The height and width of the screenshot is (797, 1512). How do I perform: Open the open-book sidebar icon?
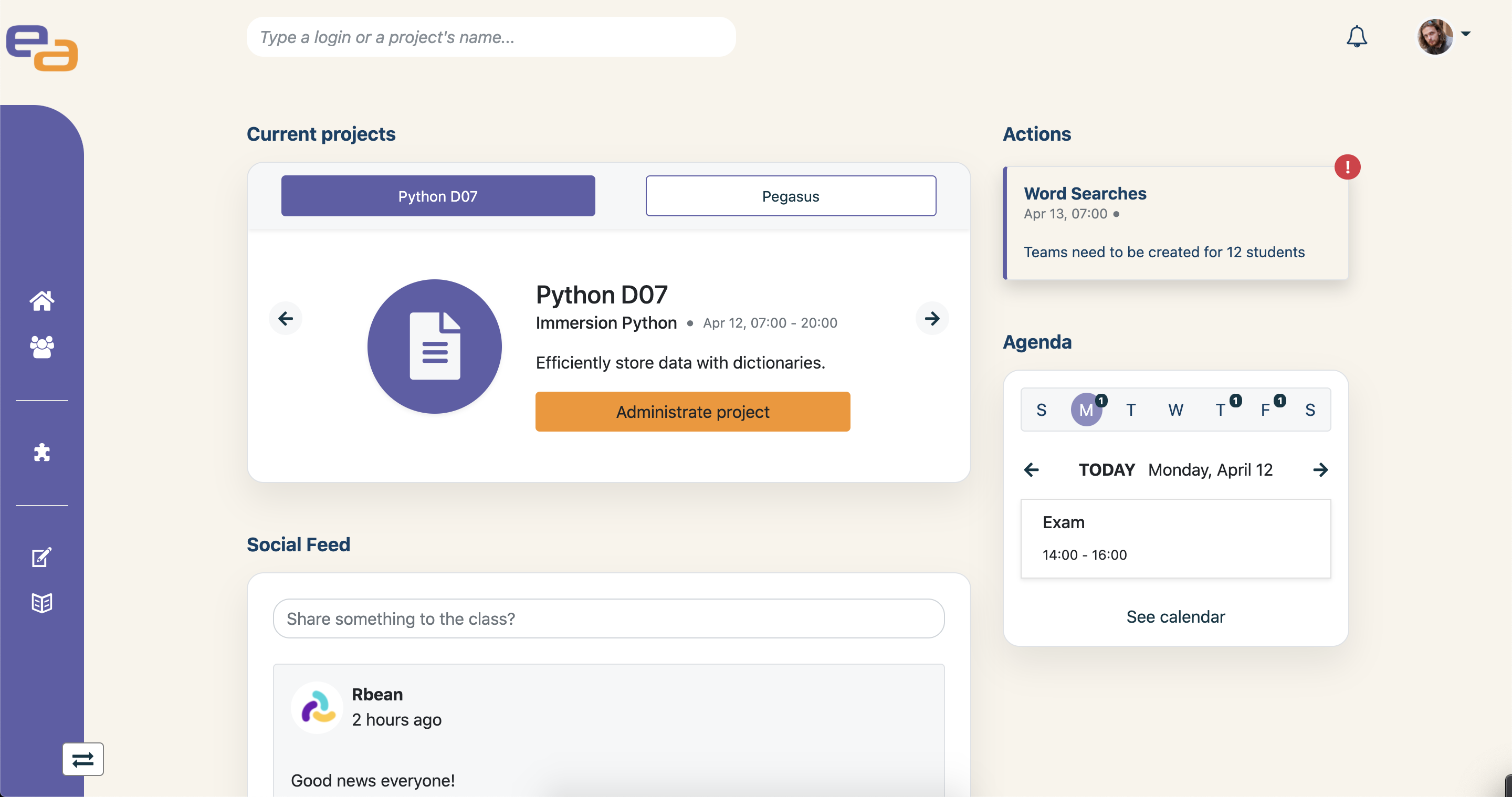coord(41,603)
